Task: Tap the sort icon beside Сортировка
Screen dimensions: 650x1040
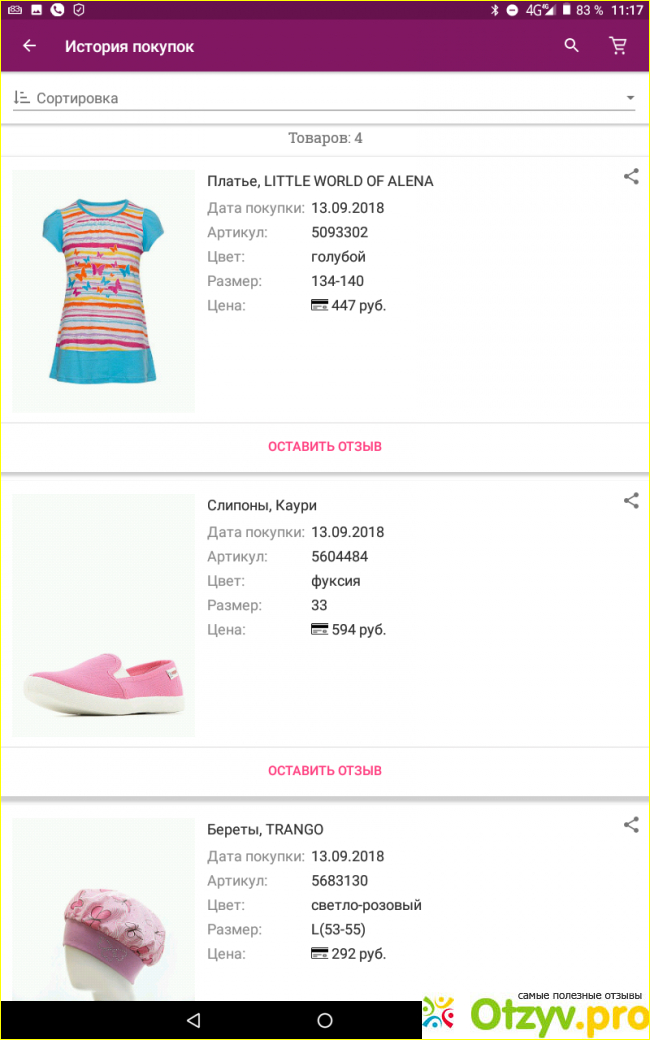Action: click(x=21, y=98)
